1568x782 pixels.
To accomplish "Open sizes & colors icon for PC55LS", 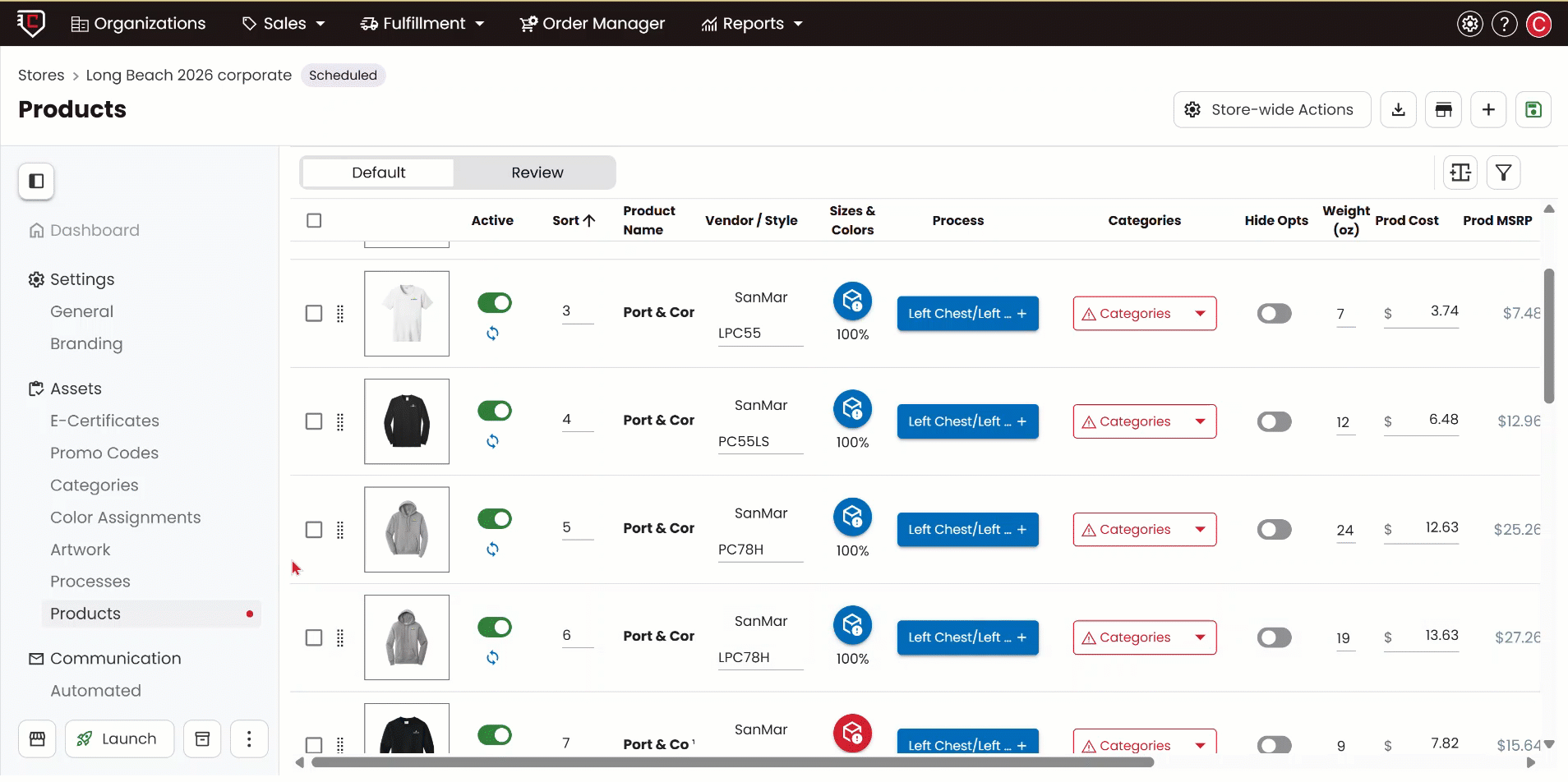I will click(x=853, y=409).
